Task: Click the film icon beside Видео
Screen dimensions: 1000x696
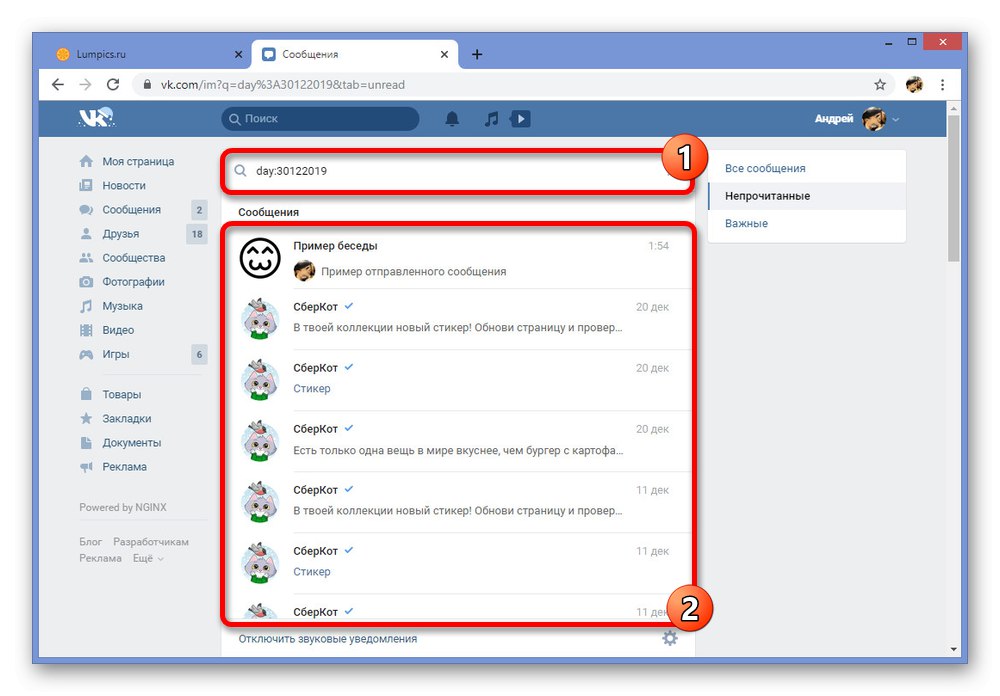Action: coord(86,330)
